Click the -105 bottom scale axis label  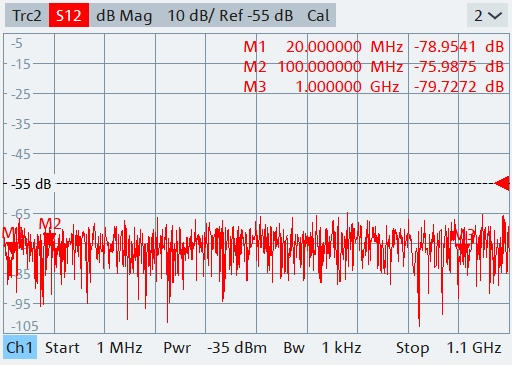coord(25,326)
